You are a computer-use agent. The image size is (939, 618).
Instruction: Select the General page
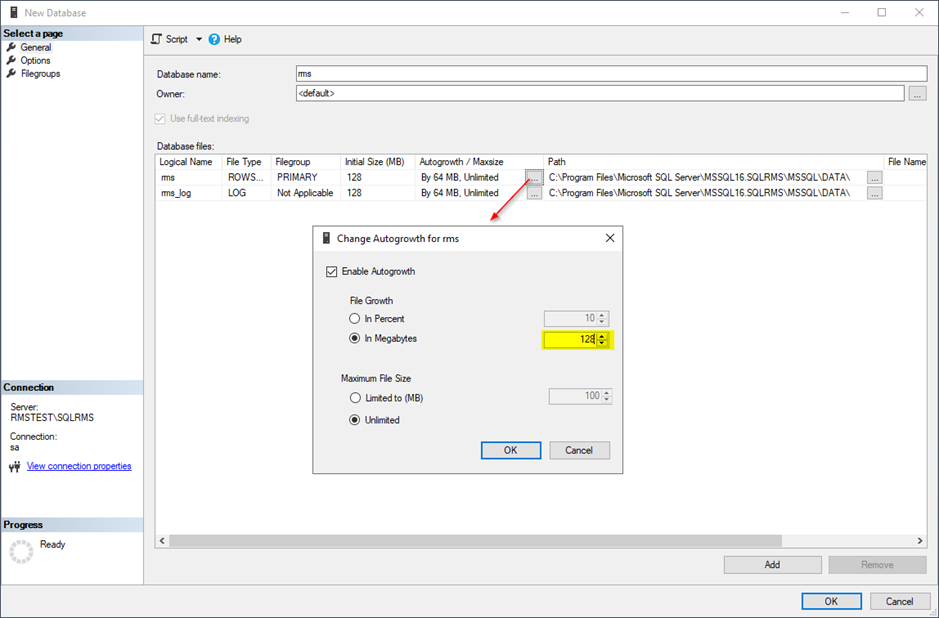click(x=35, y=47)
